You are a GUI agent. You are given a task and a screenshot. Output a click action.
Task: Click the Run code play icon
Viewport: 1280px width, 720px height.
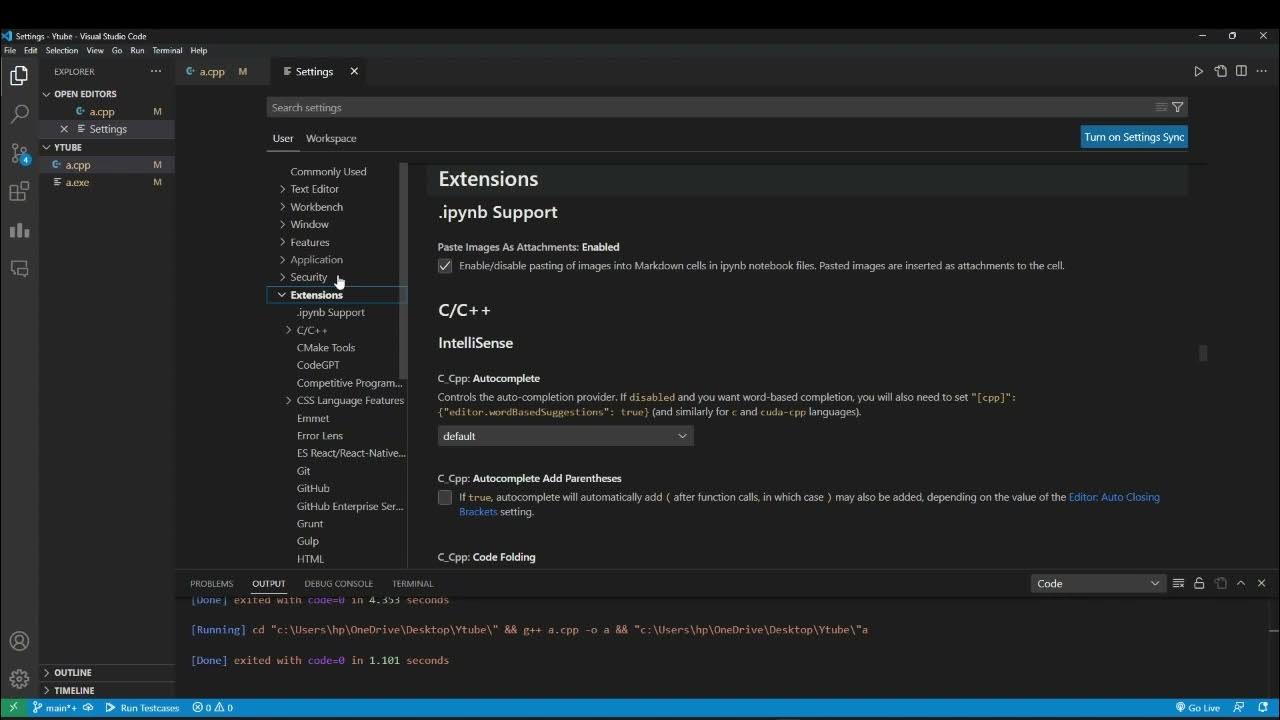pos(1198,71)
